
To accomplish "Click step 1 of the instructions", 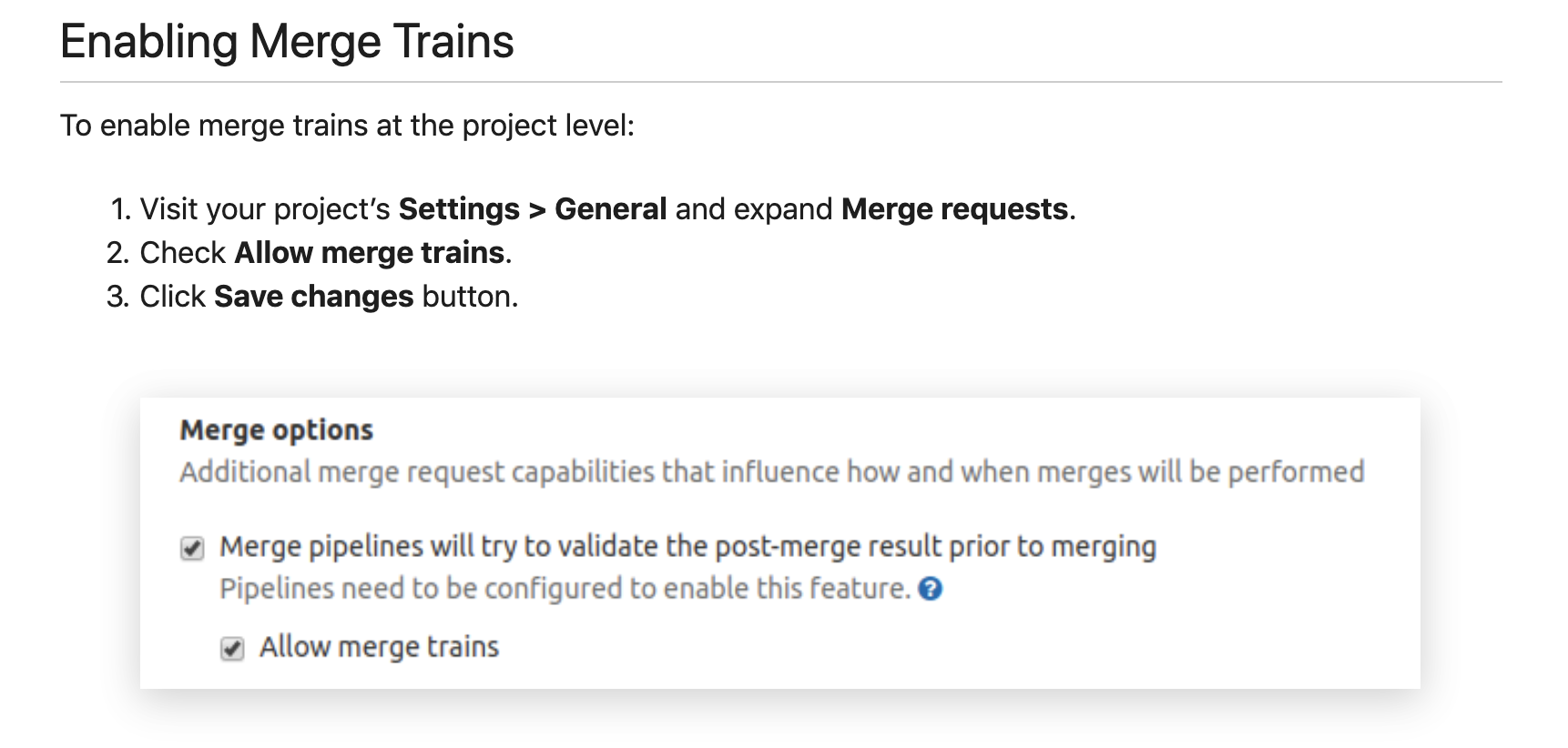I will tap(592, 208).
